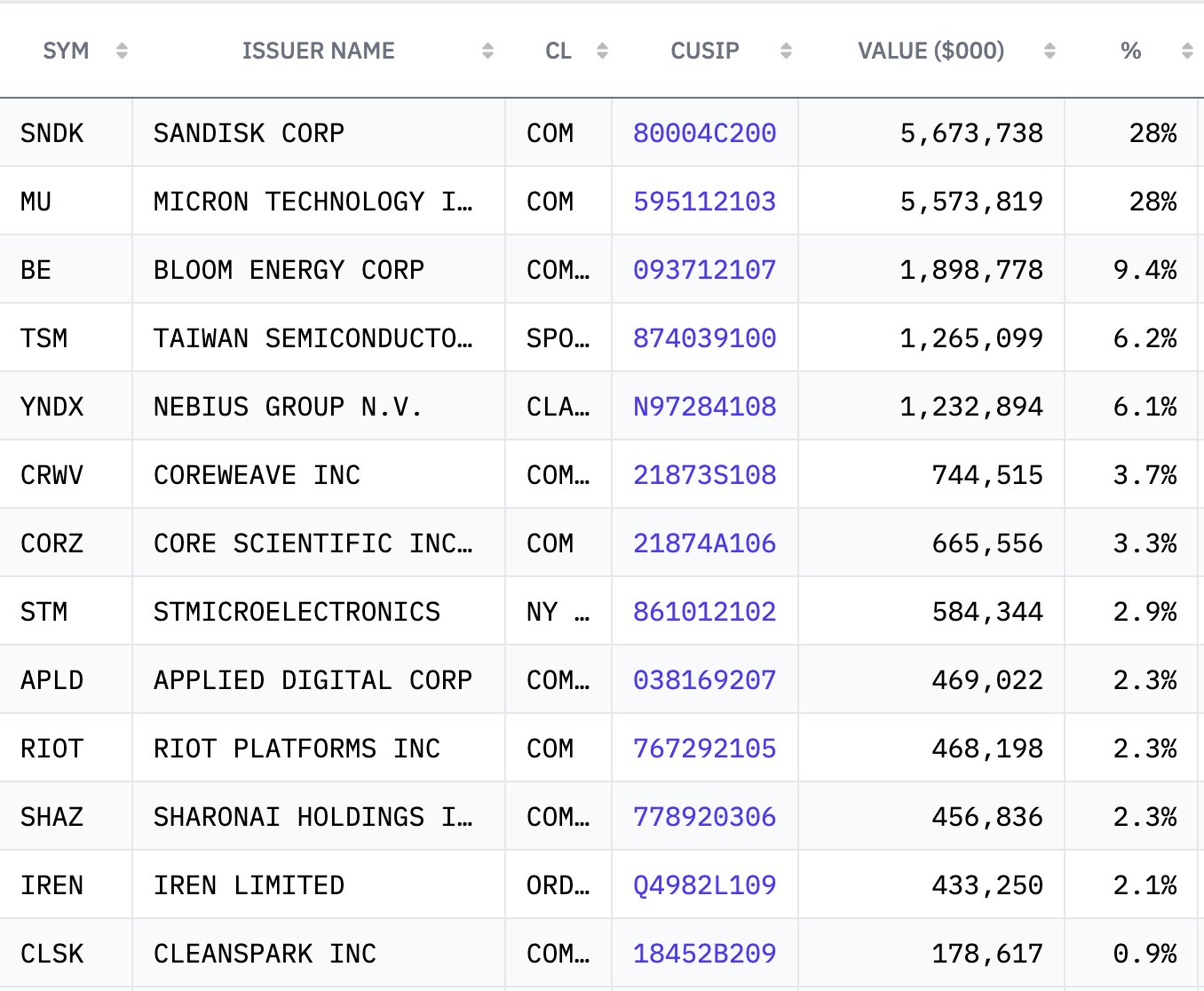The height and width of the screenshot is (991, 1204).
Task: Select the 1,265,099 value for Taiwan Semiconductor
Action: [972, 338]
